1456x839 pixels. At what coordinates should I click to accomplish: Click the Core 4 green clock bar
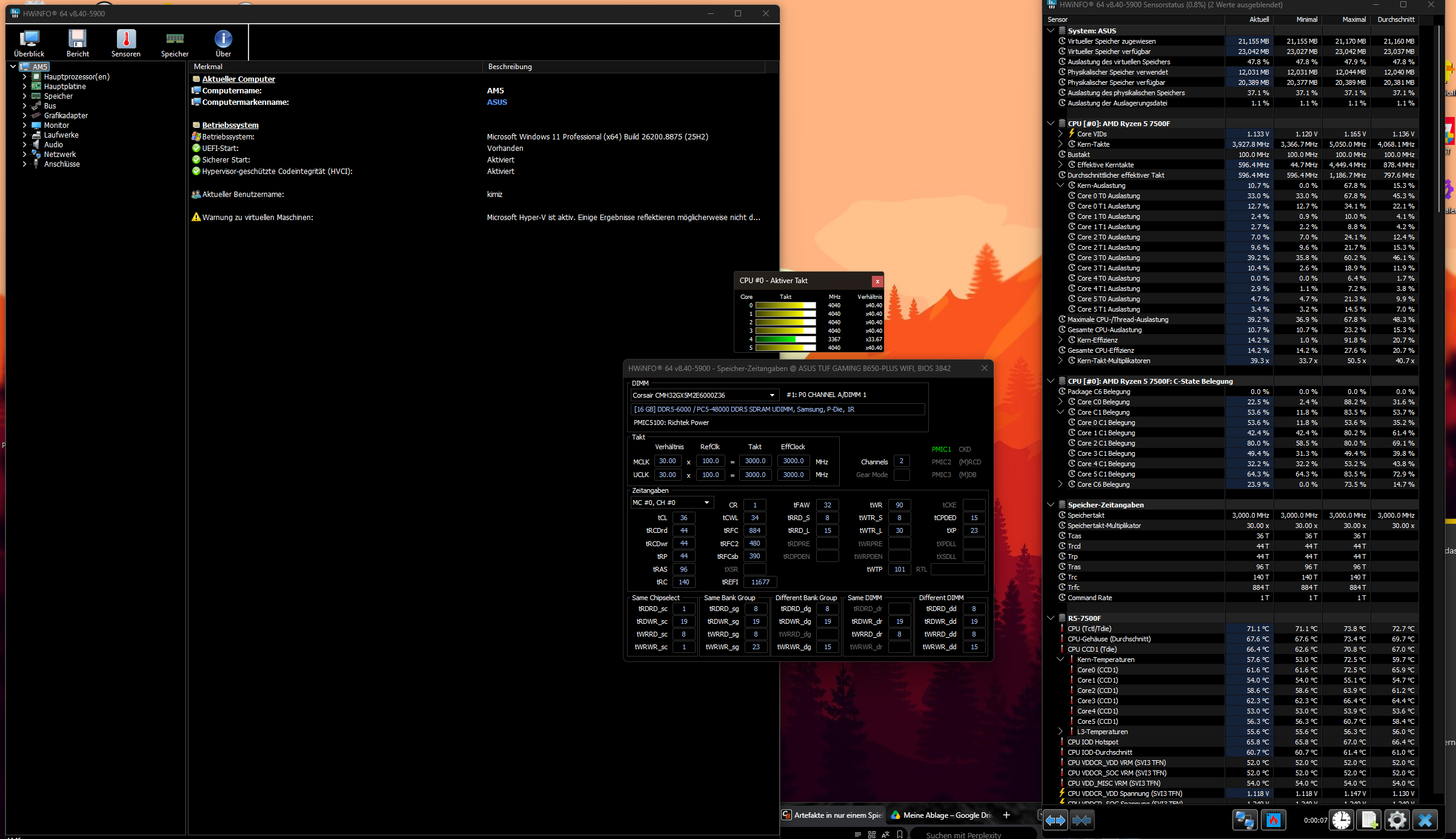click(785, 339)
